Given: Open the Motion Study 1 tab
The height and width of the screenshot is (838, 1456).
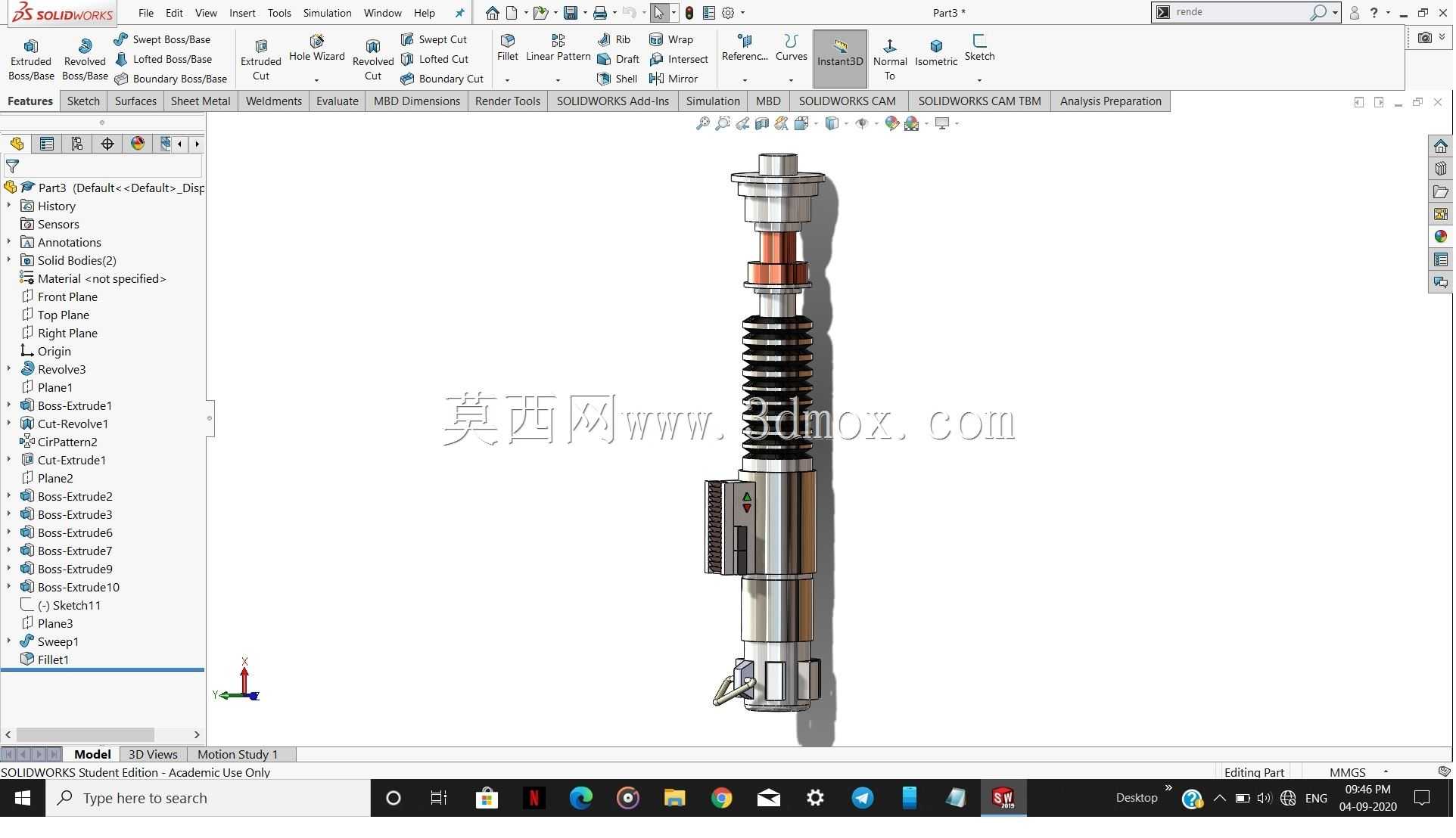Looking at the screenshot, I should 238,754.
